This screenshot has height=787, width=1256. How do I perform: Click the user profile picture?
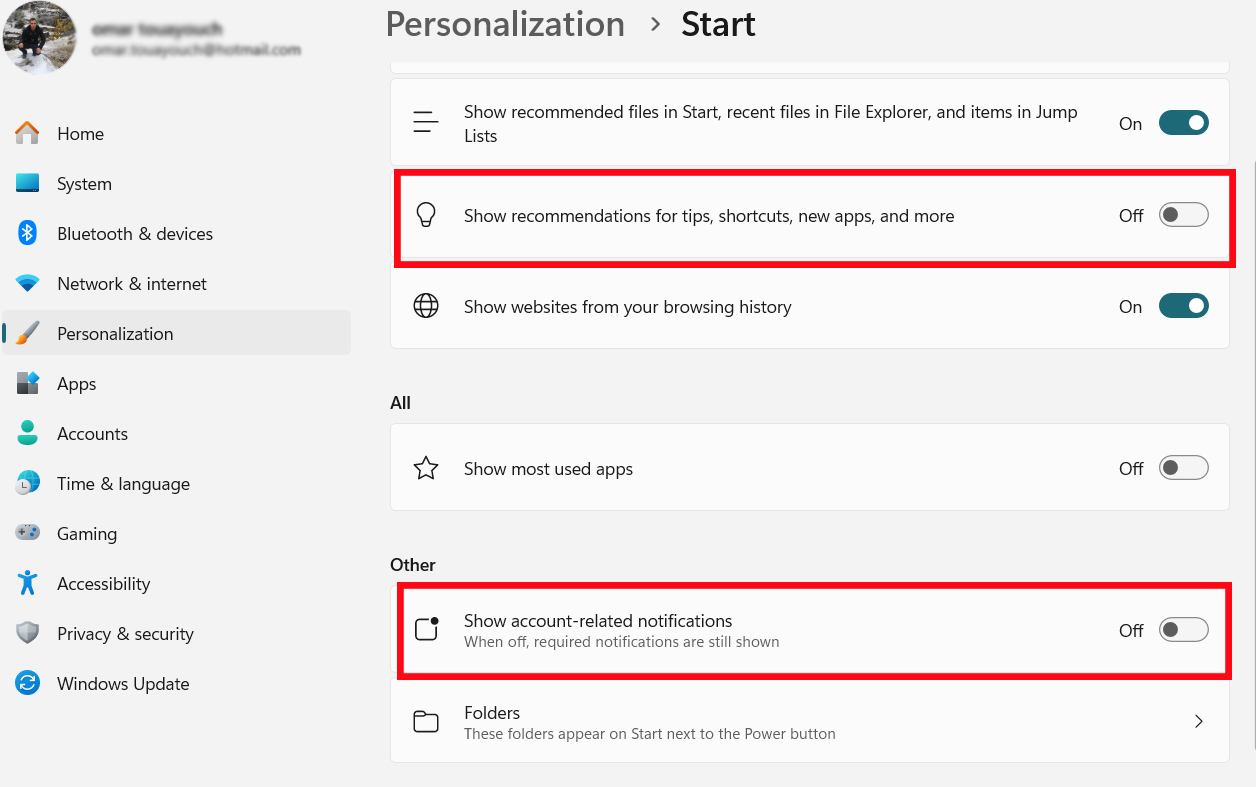(40, 38)
